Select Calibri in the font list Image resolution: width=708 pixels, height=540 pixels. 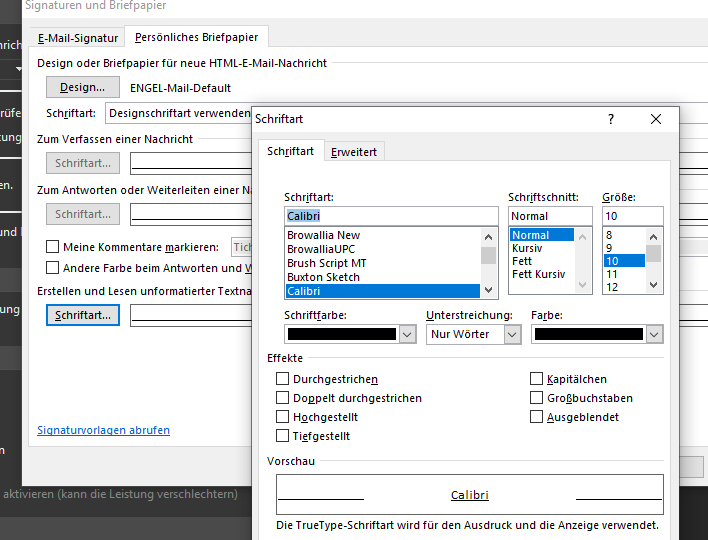click(x=382, y=291)
